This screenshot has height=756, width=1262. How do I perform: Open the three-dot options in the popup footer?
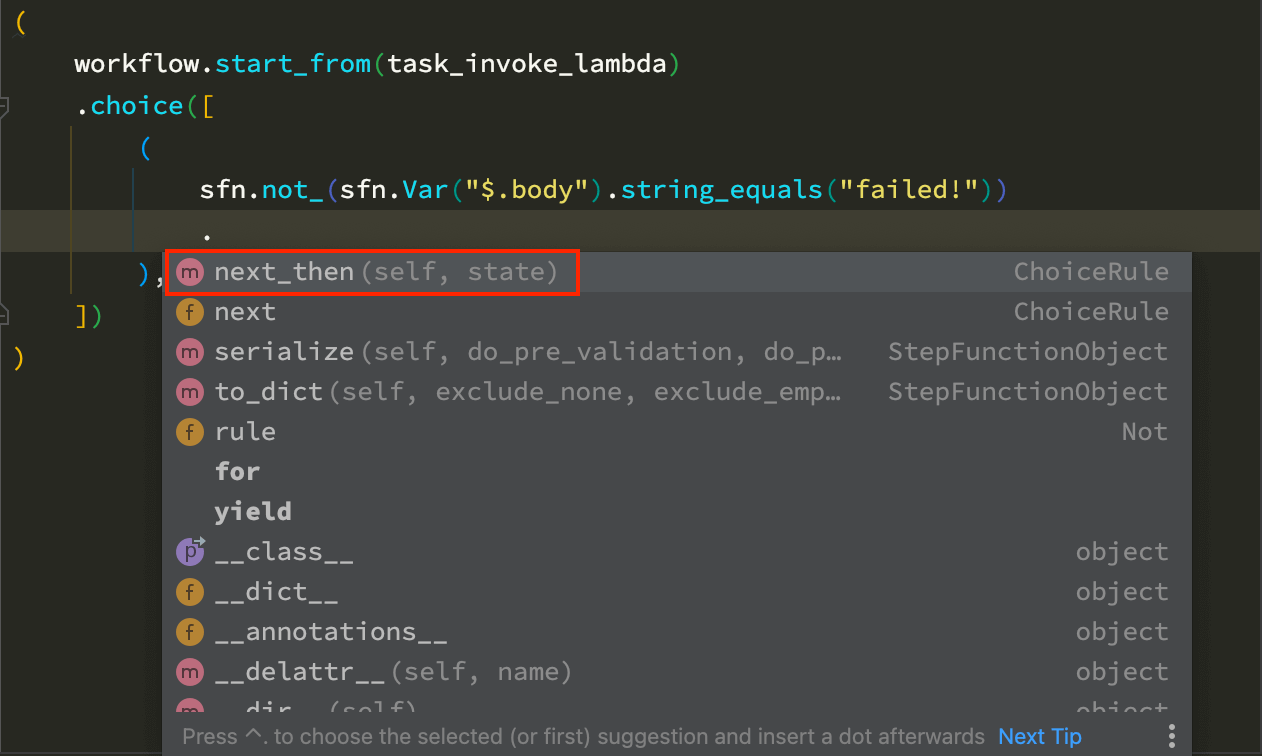[x=1171, y=737]
